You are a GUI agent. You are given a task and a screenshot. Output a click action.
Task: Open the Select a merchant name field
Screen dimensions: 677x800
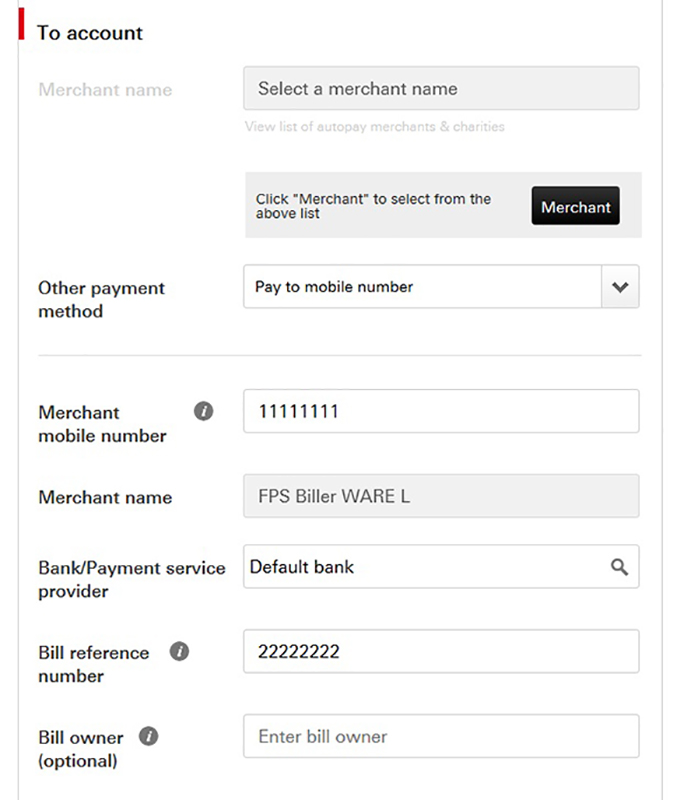pos(442,88)
